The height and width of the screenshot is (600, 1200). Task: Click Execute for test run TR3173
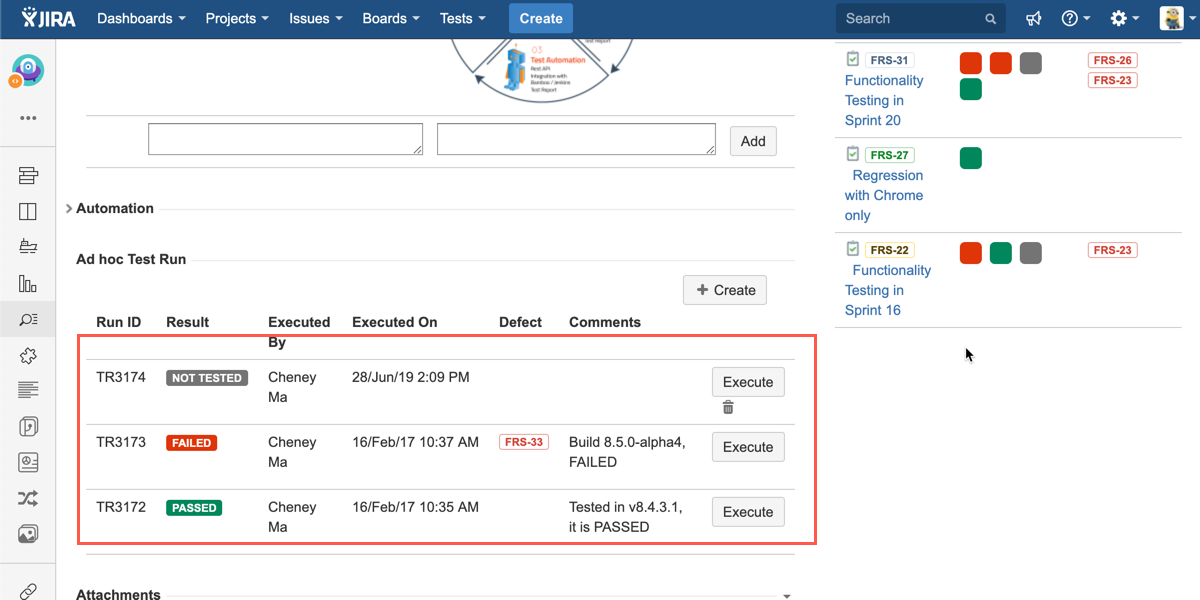748,447
